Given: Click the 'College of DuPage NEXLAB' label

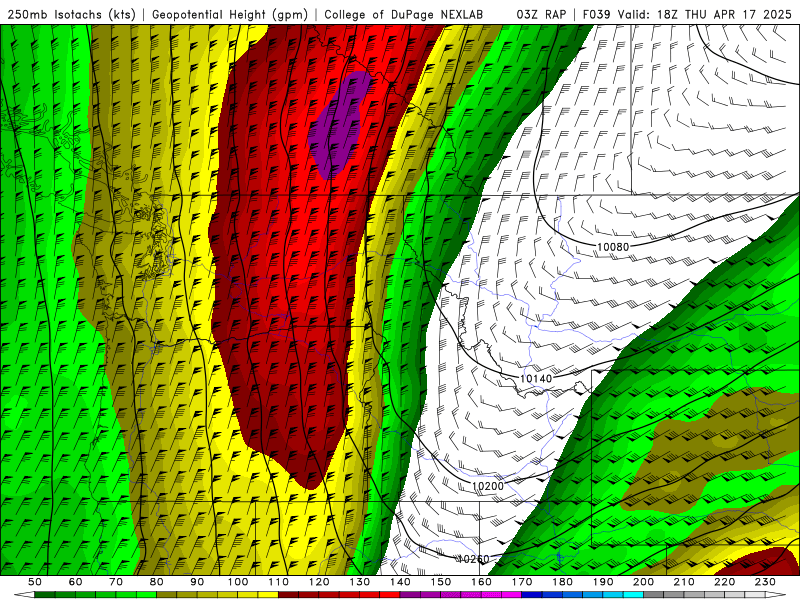Looking at the screenshot, I should pyautogui.click(x=403, y=14).
